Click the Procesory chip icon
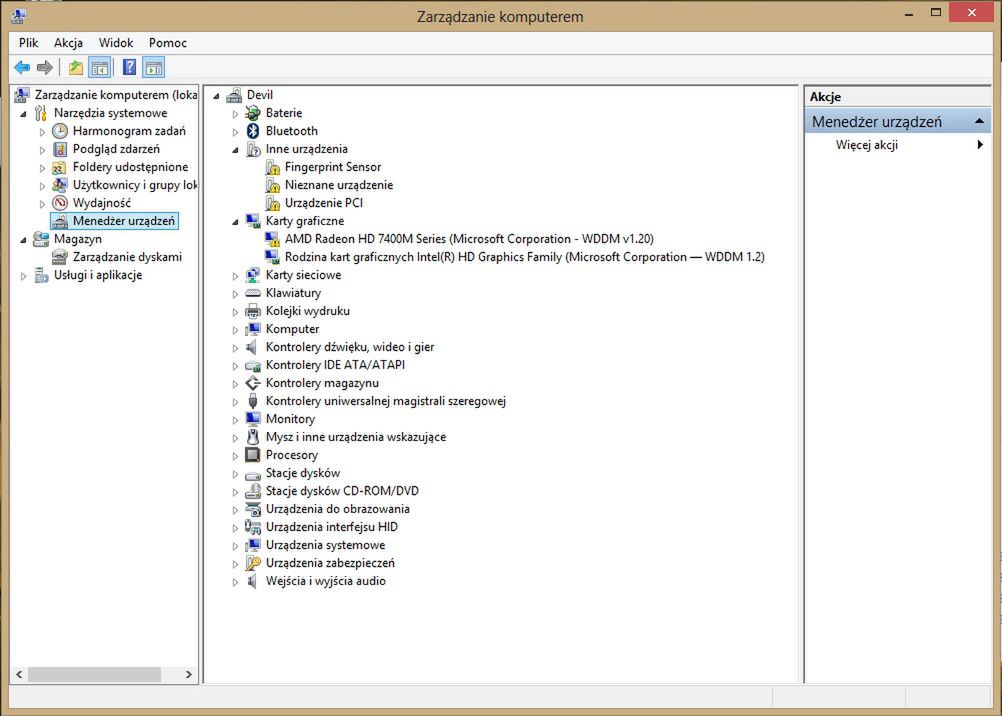This screenshot has width=1002, height=716. [x=253, y=455]
